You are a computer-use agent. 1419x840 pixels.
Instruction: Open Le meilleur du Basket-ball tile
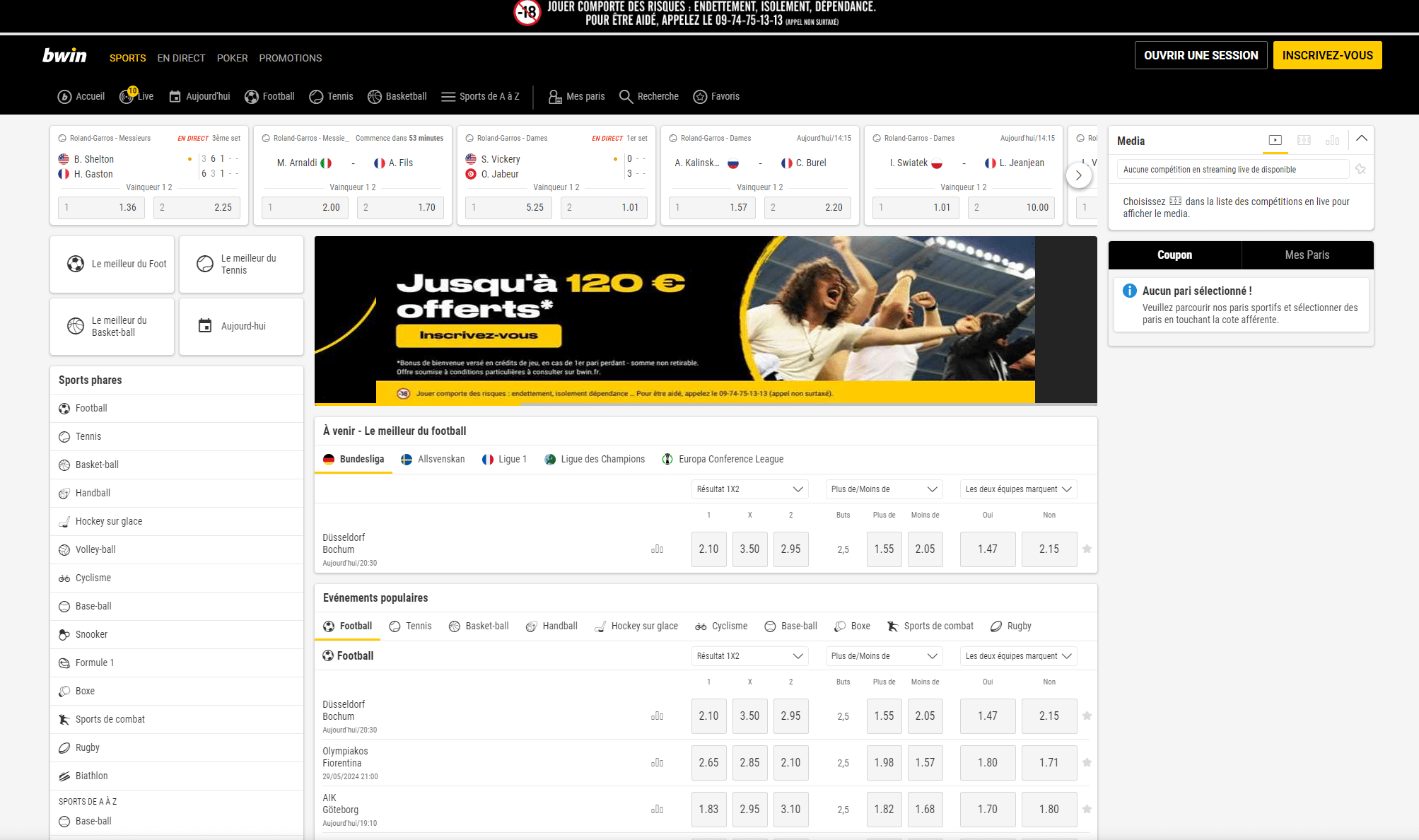pos(112,326)
